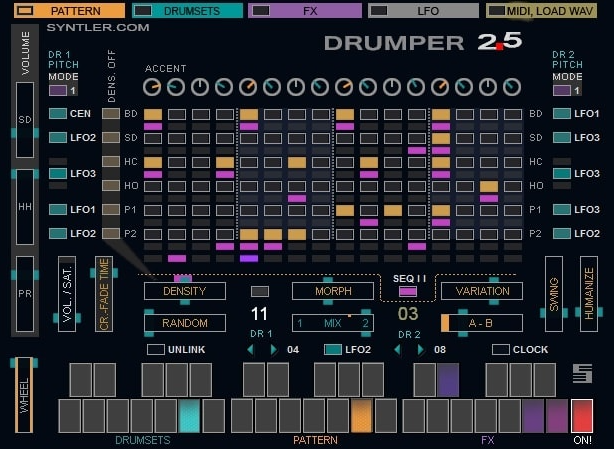Click the WHEEL slider
This screenshot has width=614, height=449.
(x=24, y=396)
